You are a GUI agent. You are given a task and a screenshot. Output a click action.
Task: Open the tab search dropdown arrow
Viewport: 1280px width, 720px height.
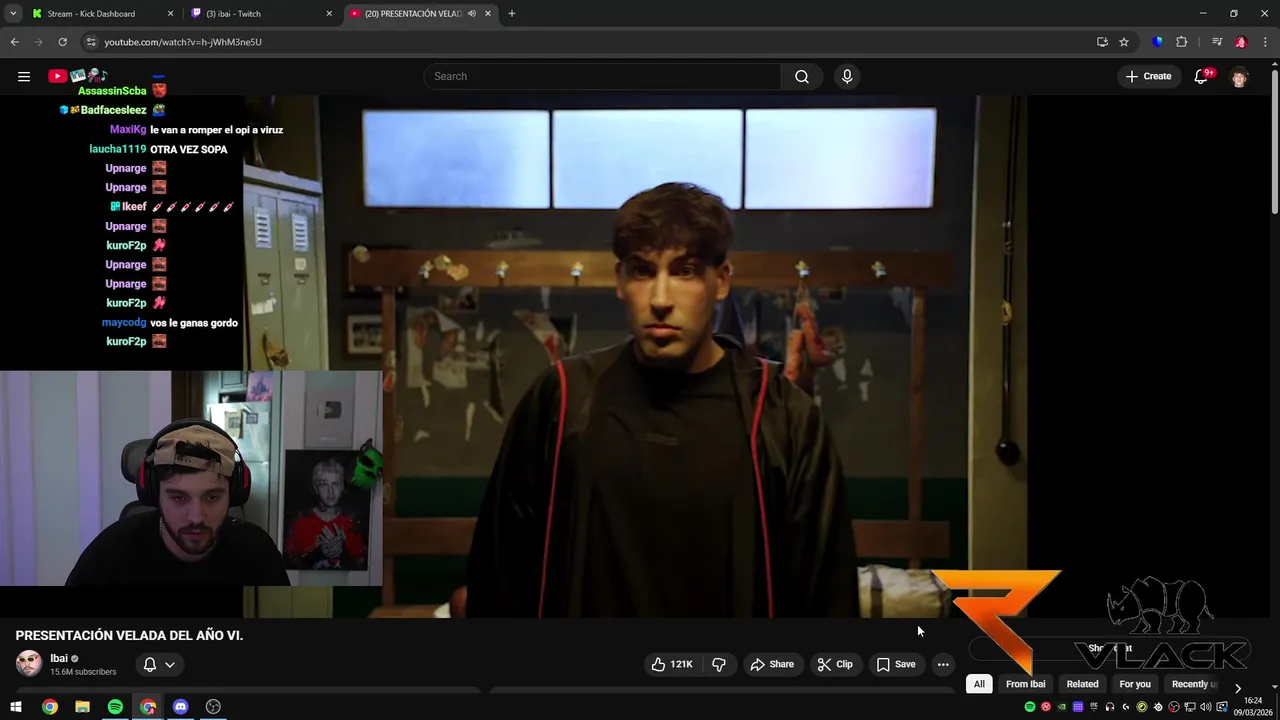[x=13, y=14]
